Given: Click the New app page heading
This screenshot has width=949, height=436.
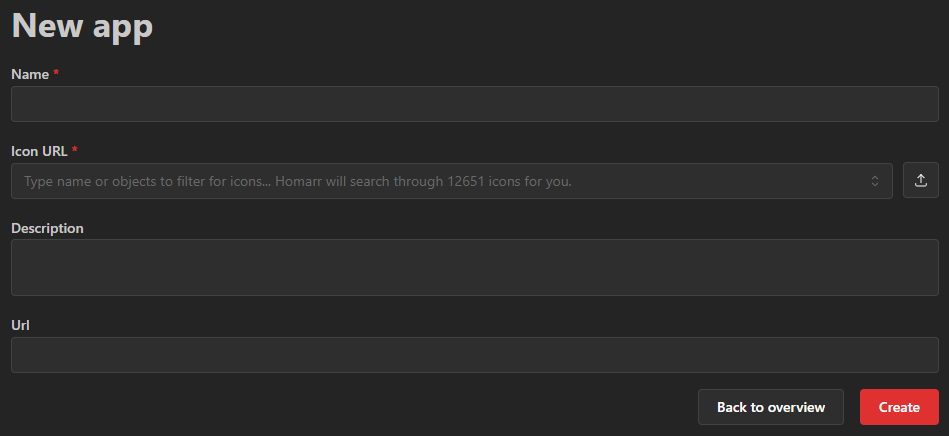Looking at the screenshot, I should coord(82,26).
